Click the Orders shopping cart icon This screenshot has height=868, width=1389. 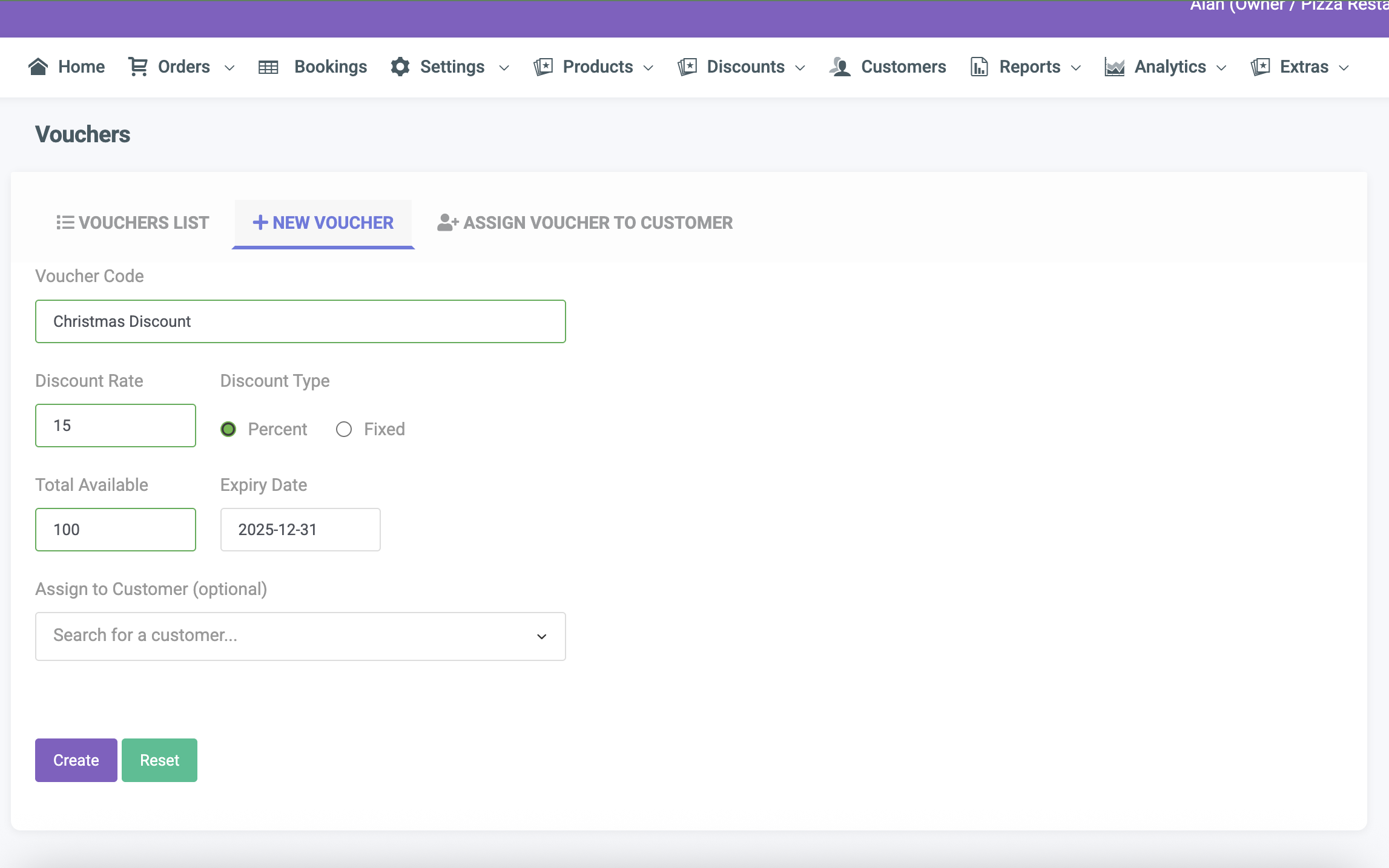pyautogui.click(x=138, y=67)
